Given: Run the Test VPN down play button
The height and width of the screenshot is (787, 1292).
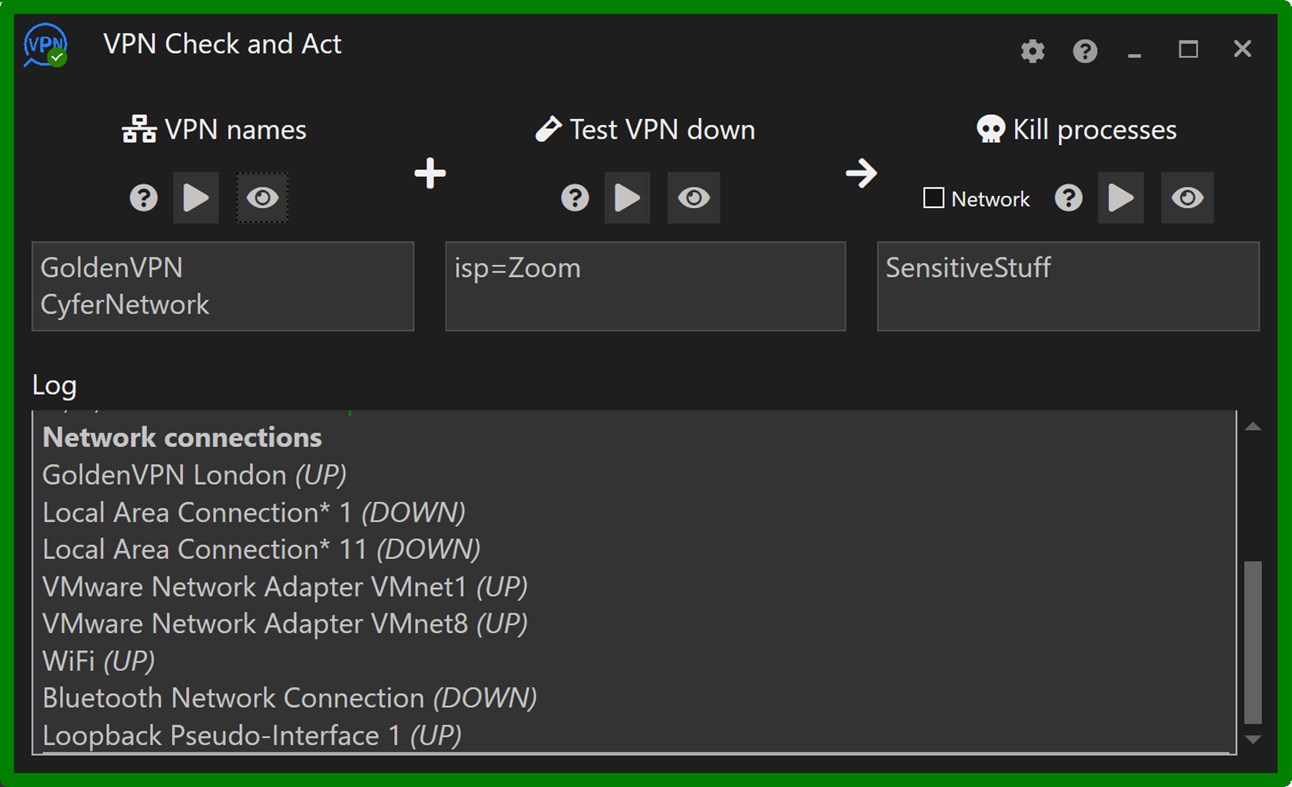Looking at the screenshot, I should click(627, 198).
